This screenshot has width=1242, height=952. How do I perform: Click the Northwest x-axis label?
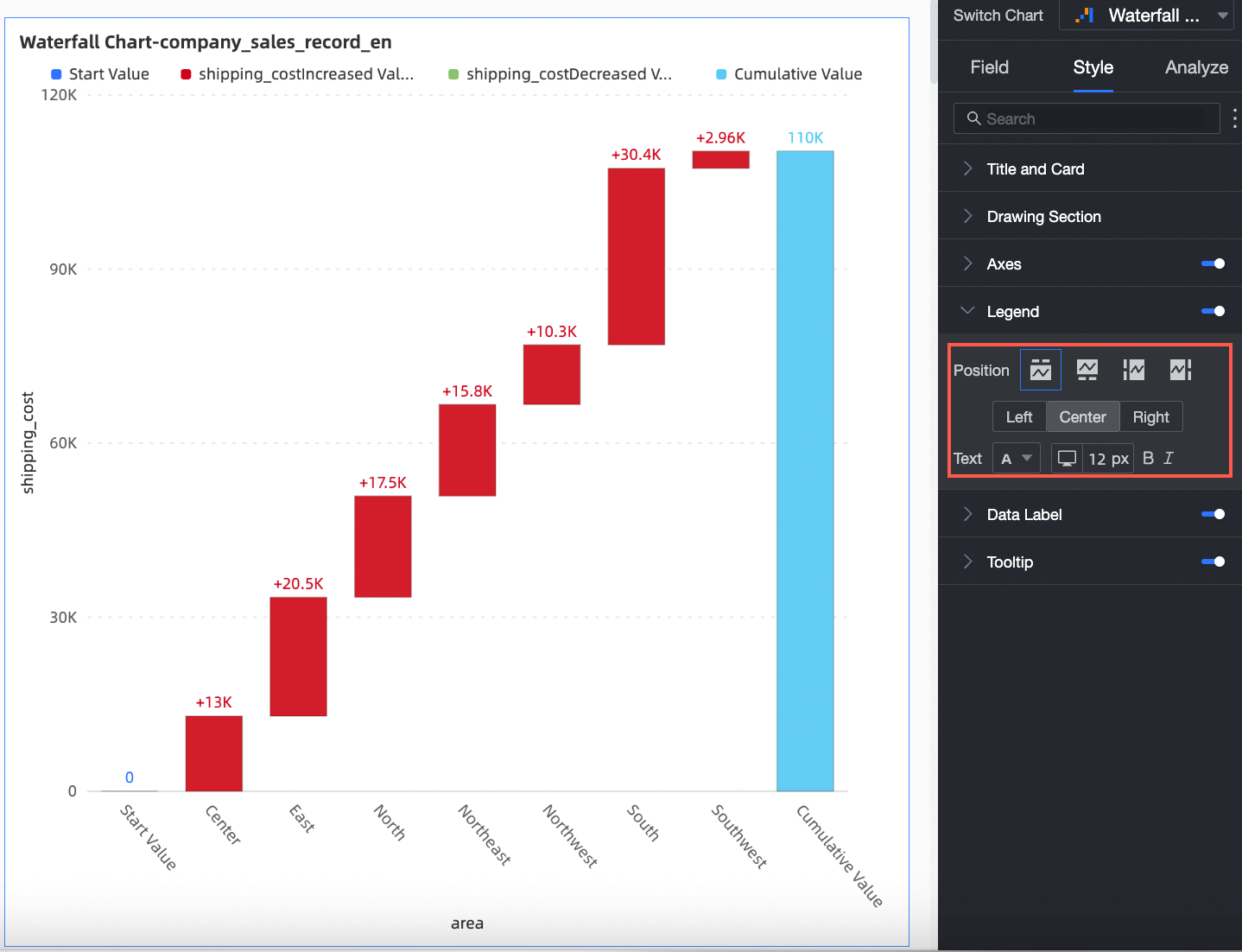(570, 835)
